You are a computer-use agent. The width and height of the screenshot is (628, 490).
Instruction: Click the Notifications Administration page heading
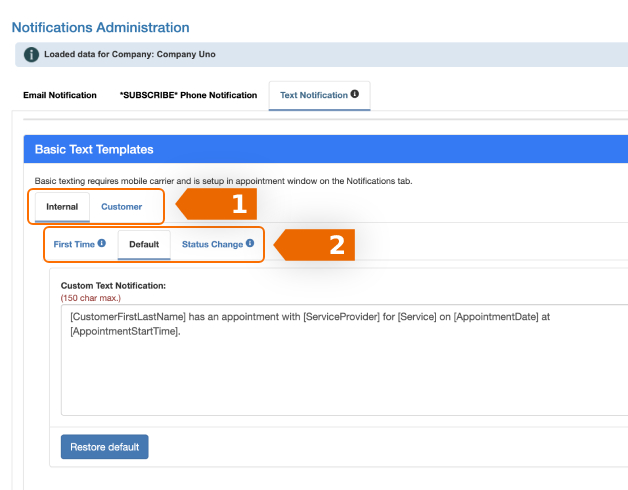click(x=100, y=27)
